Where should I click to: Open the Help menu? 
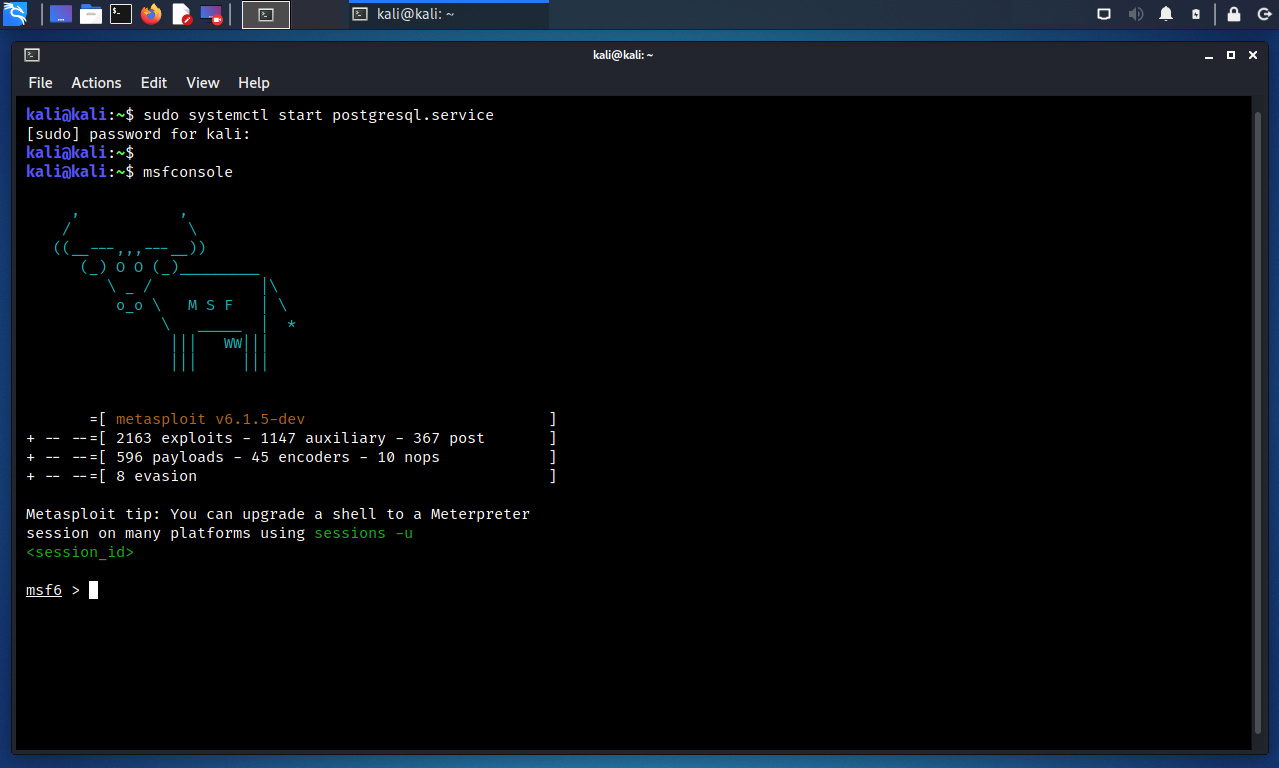pyautogui.click(x=254, y=83)
